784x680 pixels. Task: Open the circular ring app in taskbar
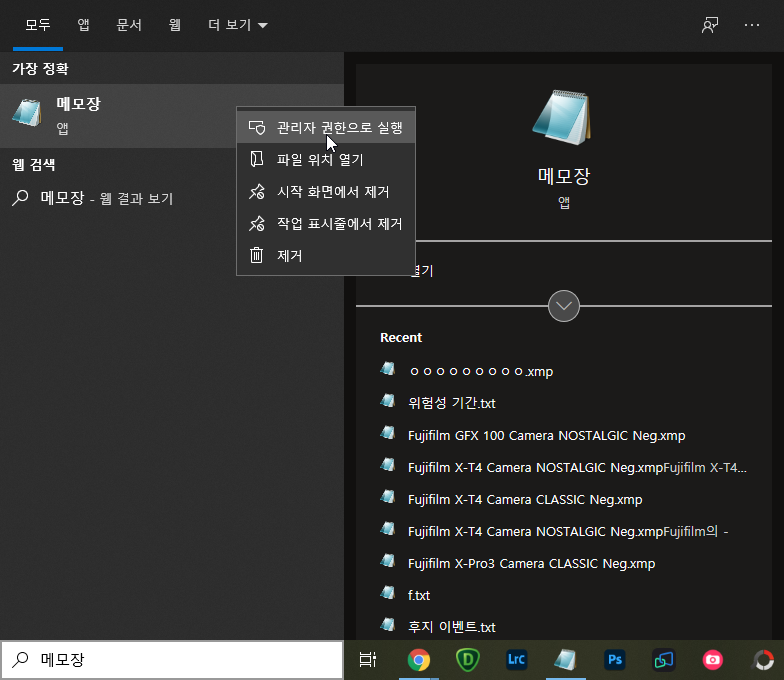click(x=764, y=660)
